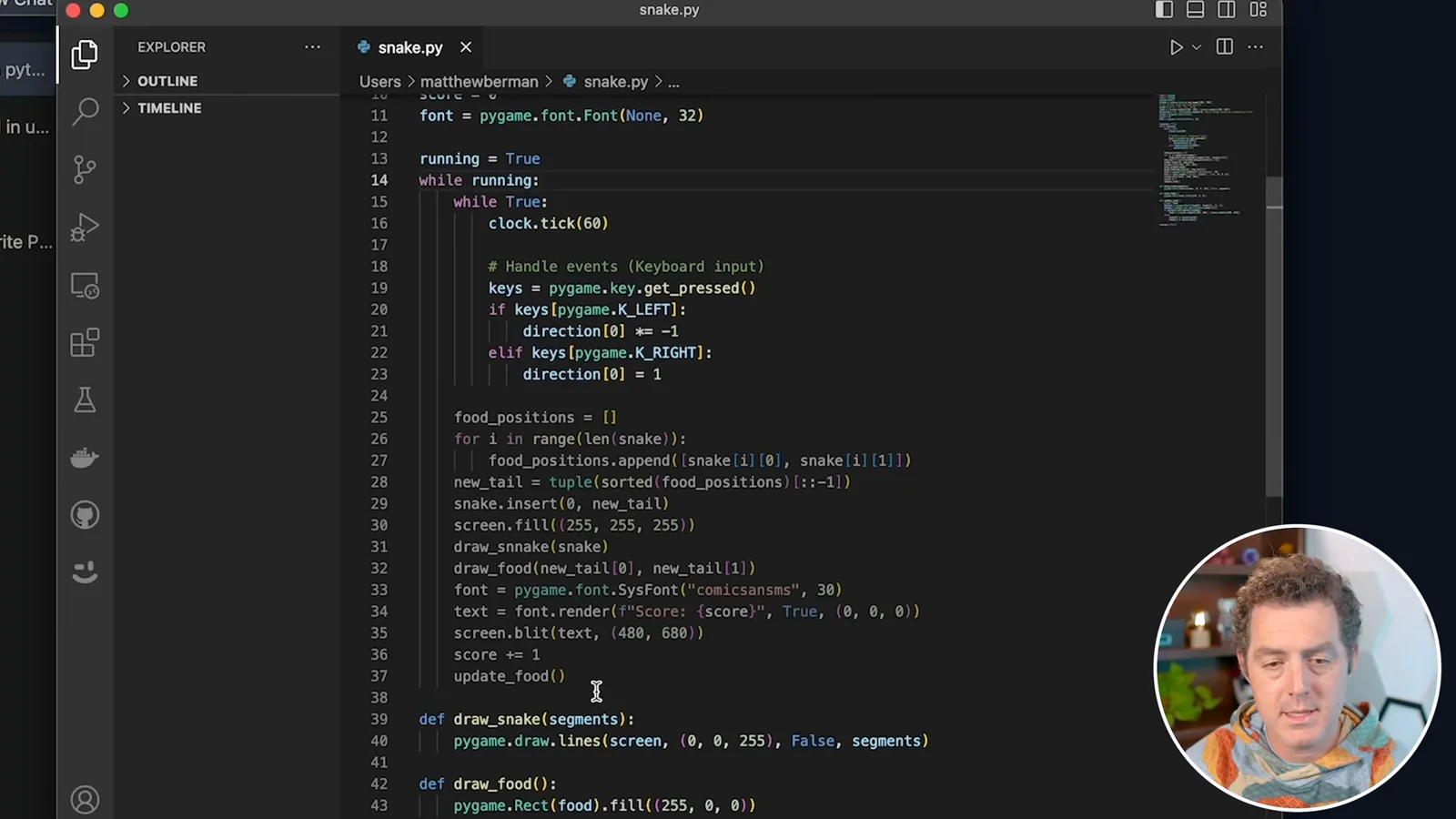Click Users in the breadcrumb
The width and height of the screenshot is (1456, 819).
(x=379, y=82)
